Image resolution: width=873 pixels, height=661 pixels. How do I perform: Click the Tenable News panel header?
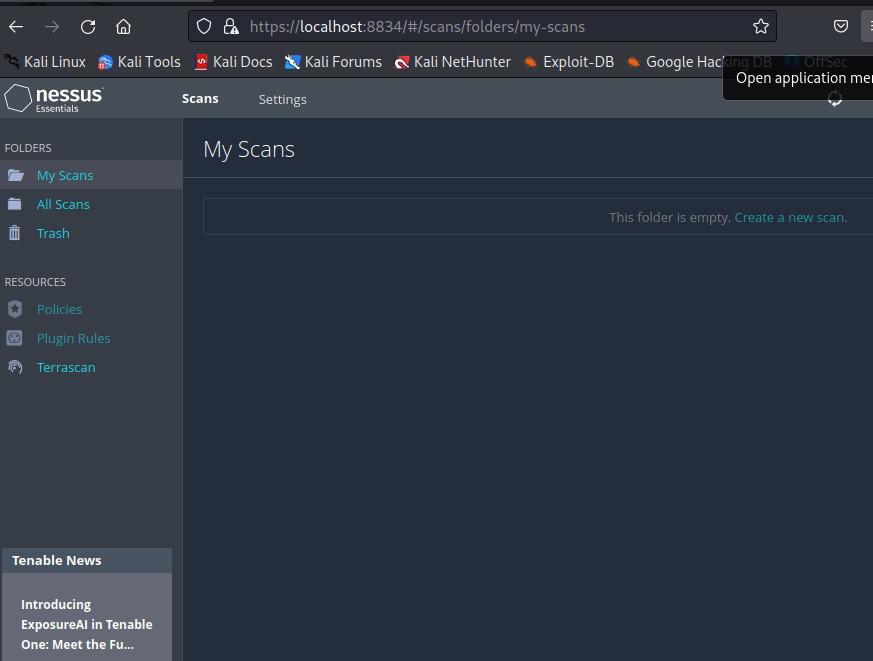point(87,561)
